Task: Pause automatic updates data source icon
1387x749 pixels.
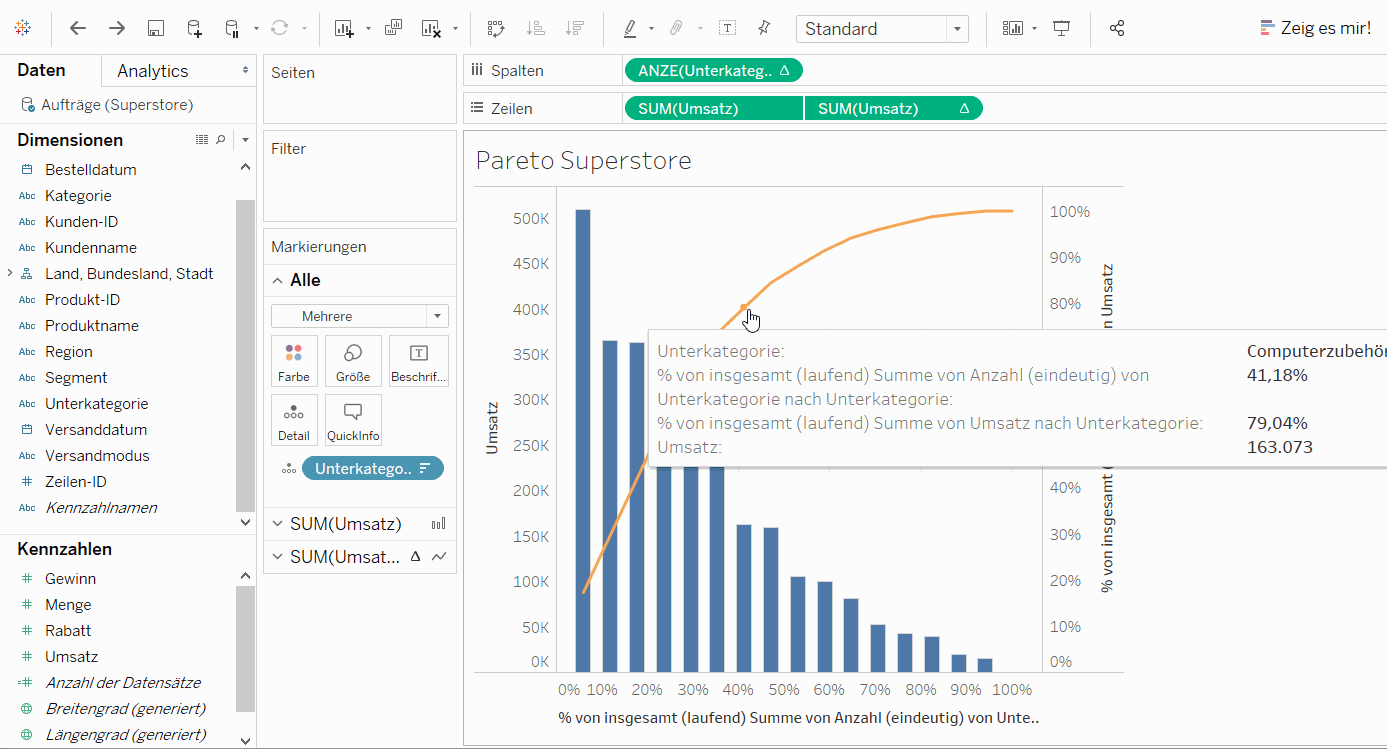Action: [x=232, y=28]
